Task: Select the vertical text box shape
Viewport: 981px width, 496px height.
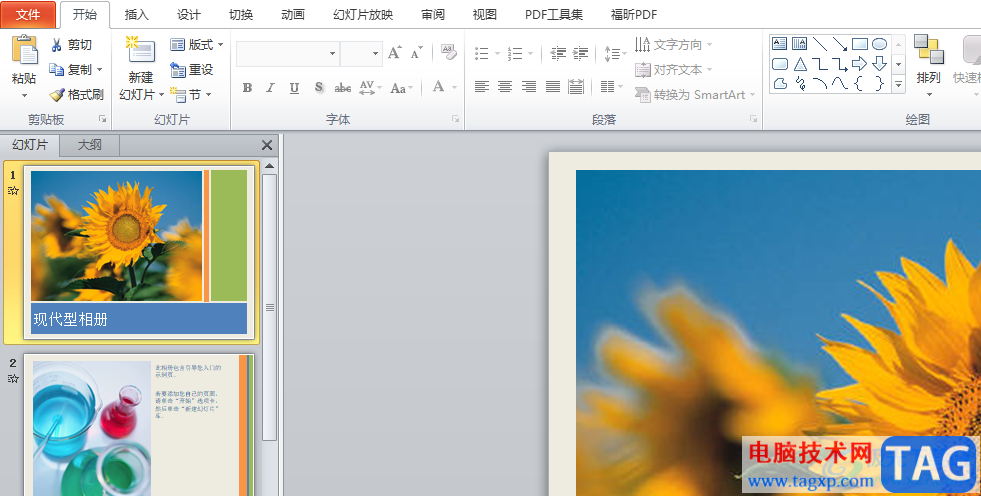Action: click(x=800, y=44)
